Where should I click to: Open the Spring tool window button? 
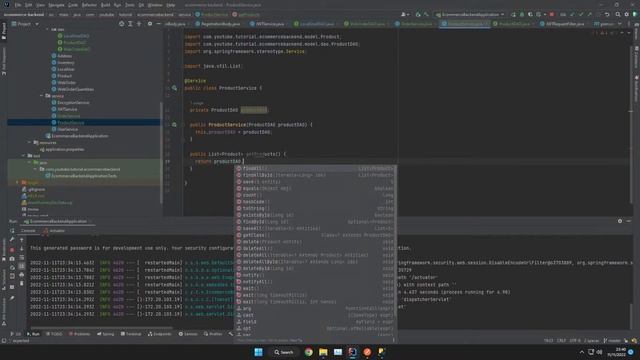[106, 334]
